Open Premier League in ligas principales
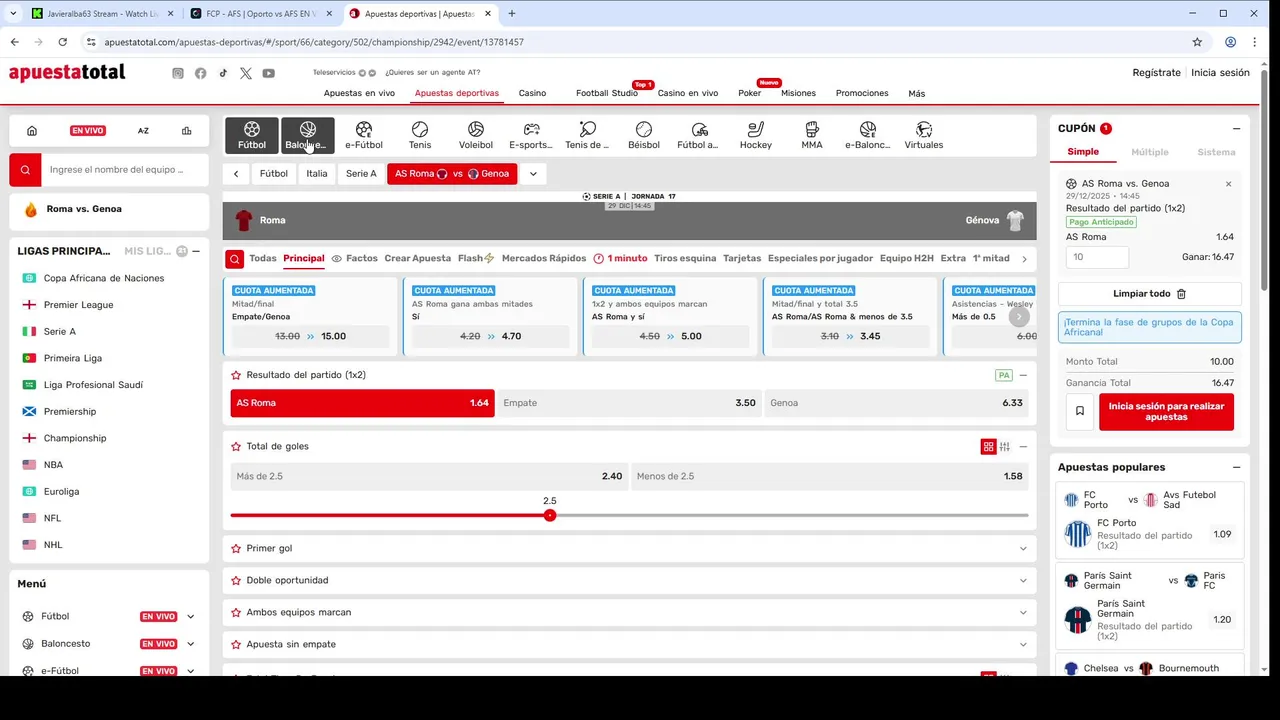 click(78, 305)
